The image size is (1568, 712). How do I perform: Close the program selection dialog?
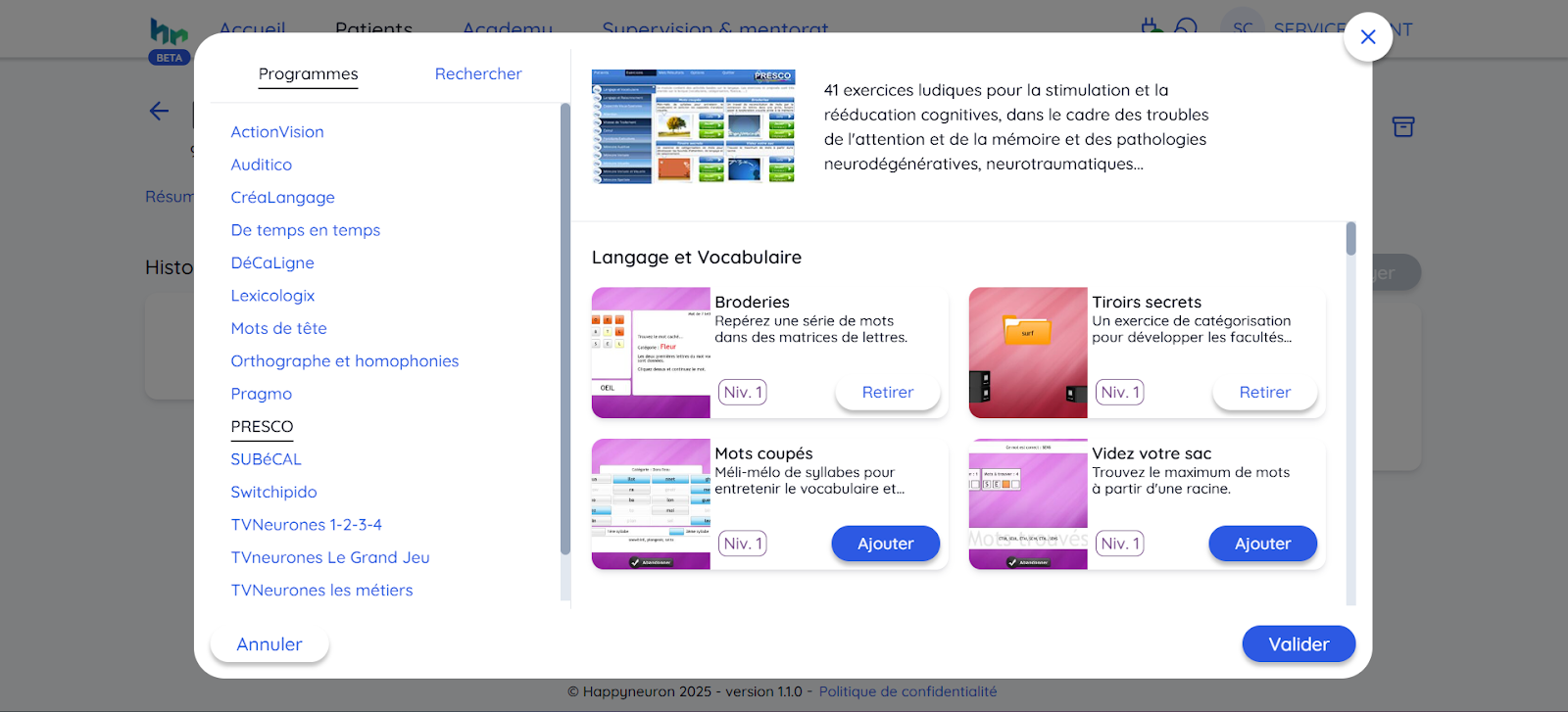point(1368,37)
